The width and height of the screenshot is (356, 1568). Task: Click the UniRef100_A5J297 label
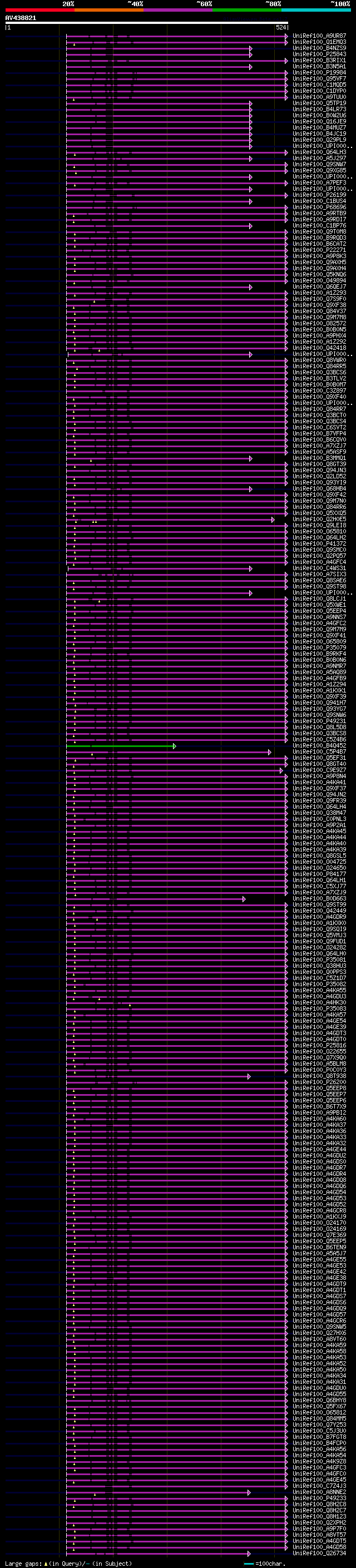[x=319, y=159]
